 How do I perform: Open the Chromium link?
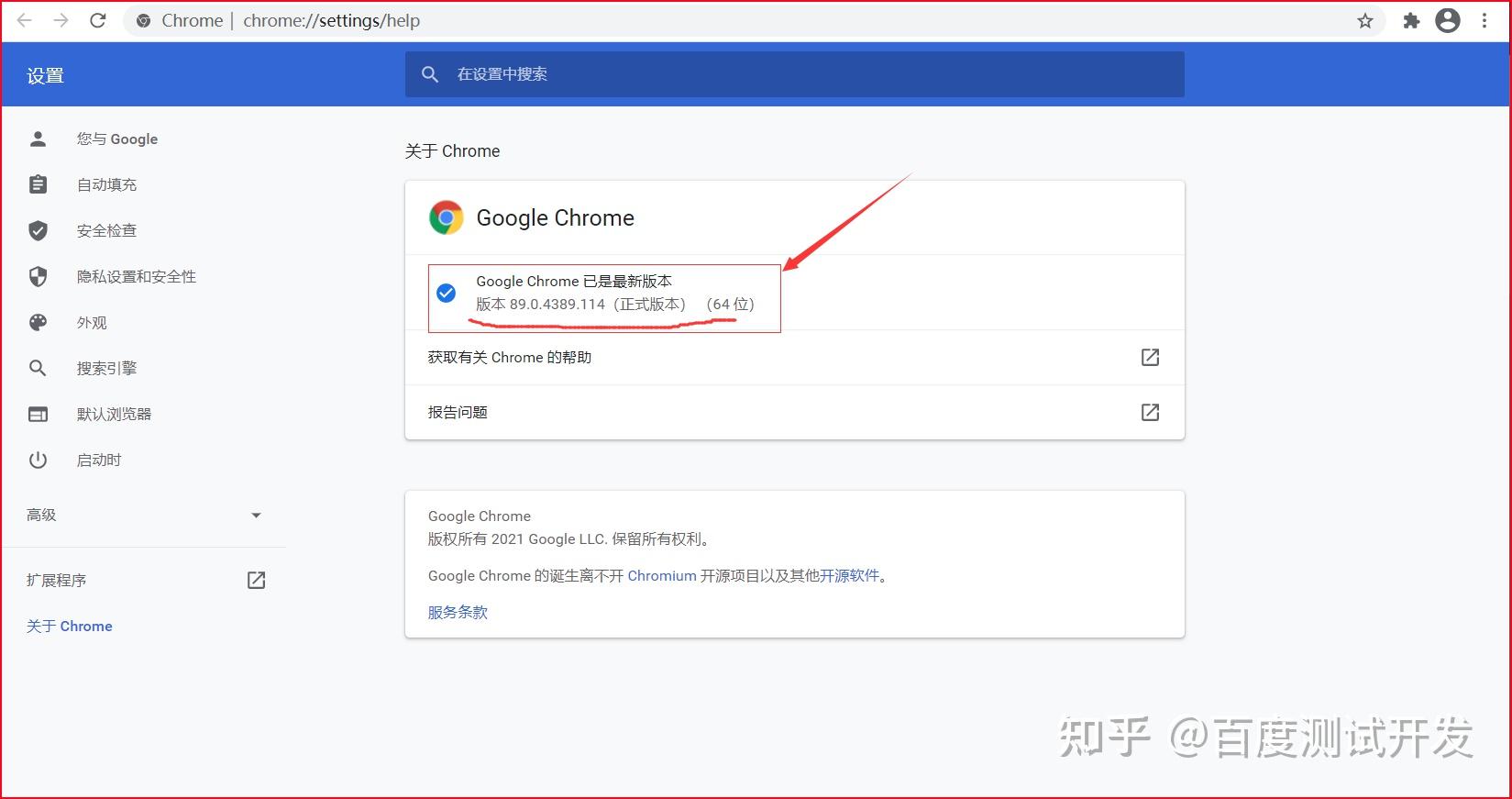pyautogui.click(x=662, y=575)
